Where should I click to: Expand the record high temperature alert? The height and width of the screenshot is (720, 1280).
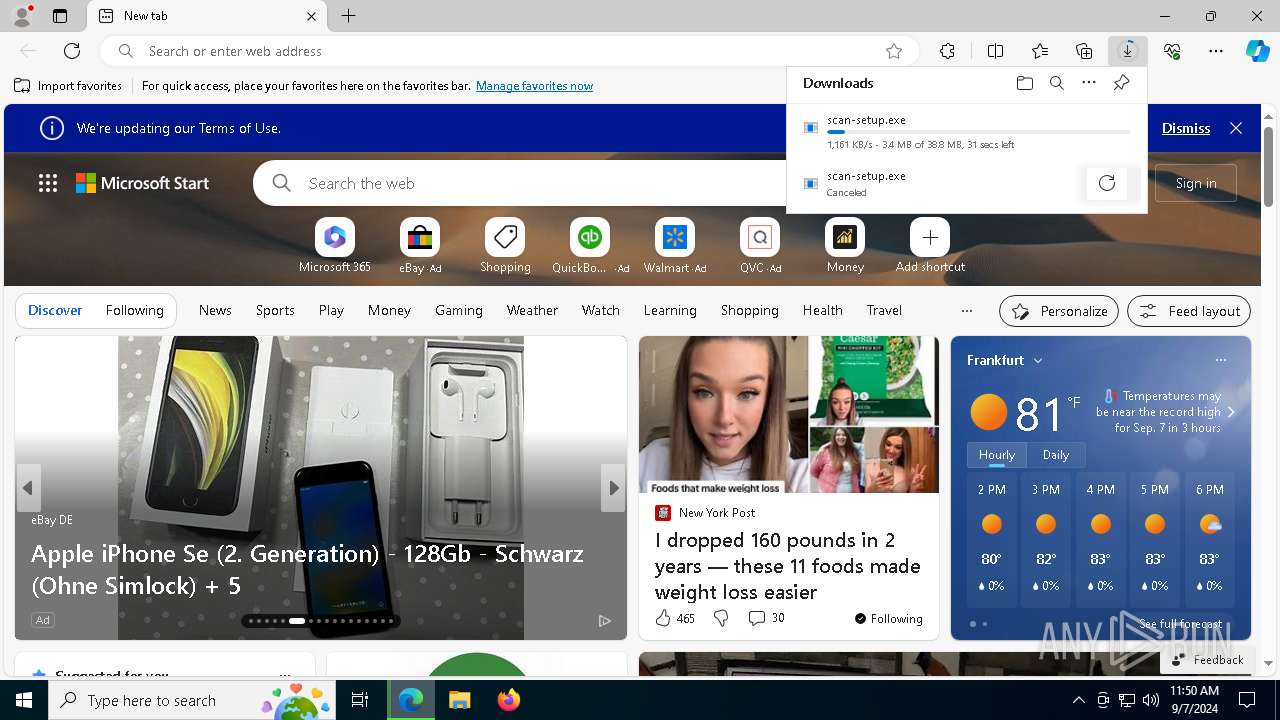(x=1231, y=412)
